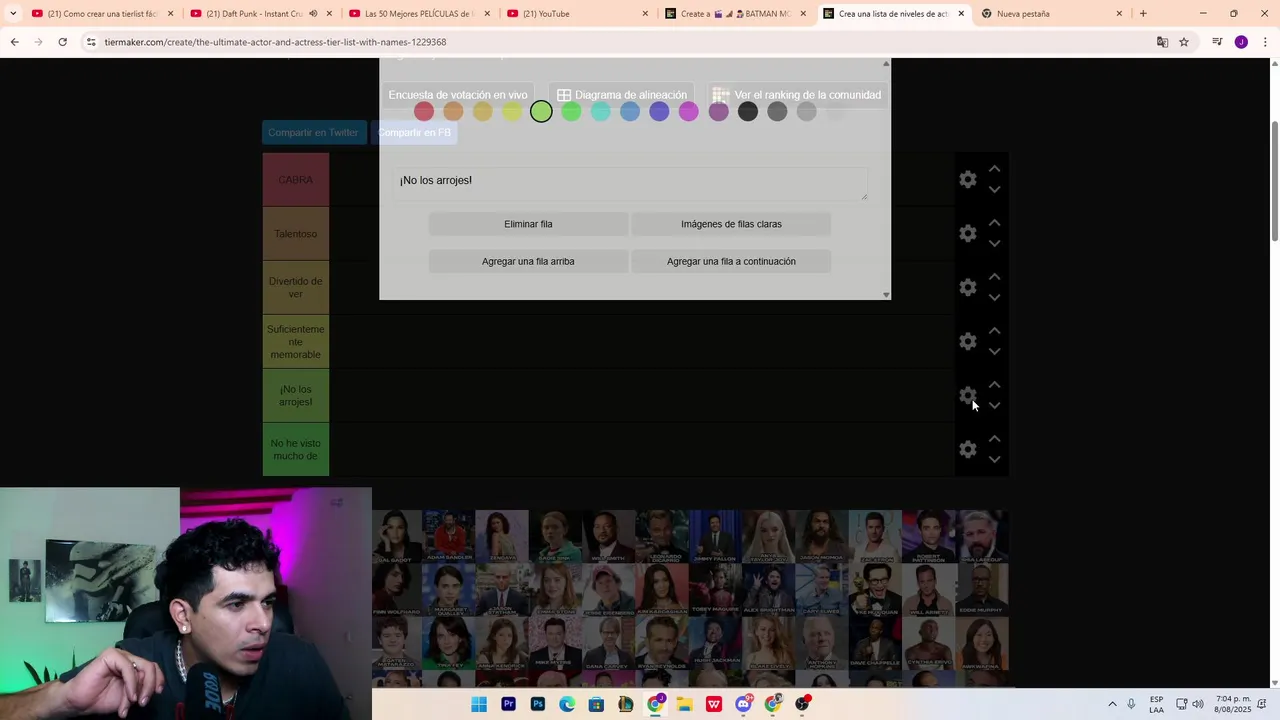Viewport: 1280px width, 720px height.
Task: Open Encuesta de votación en vivo
Action: point(458,95)
